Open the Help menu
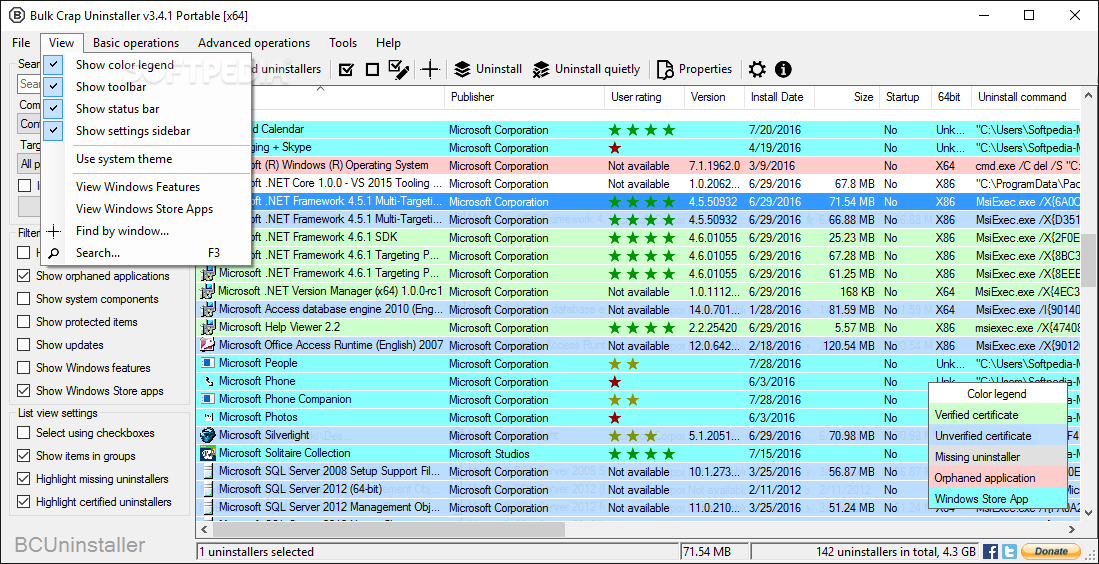 388,43
